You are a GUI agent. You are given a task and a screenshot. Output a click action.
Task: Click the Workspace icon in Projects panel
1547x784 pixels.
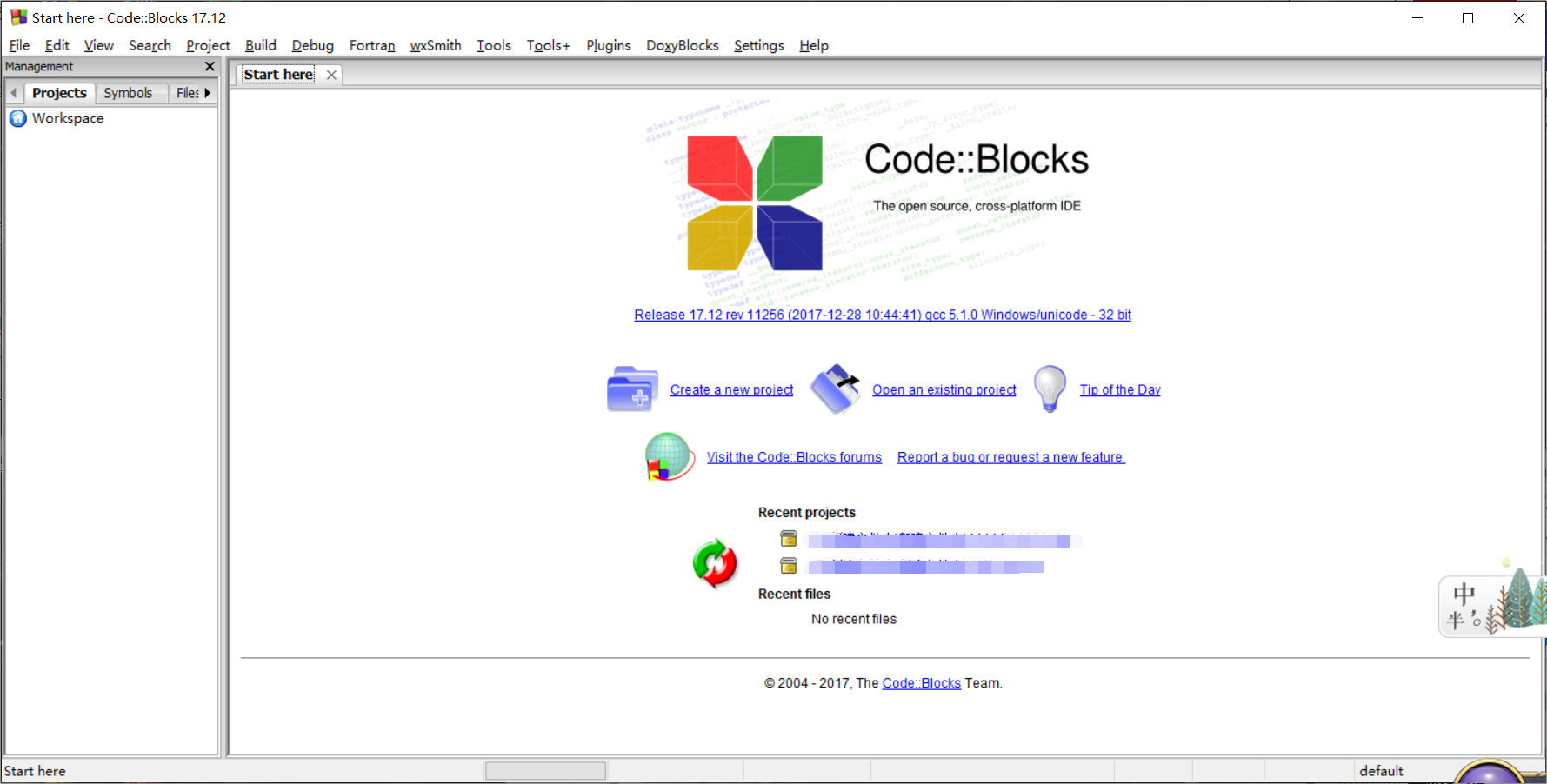[x=18, y=118]
